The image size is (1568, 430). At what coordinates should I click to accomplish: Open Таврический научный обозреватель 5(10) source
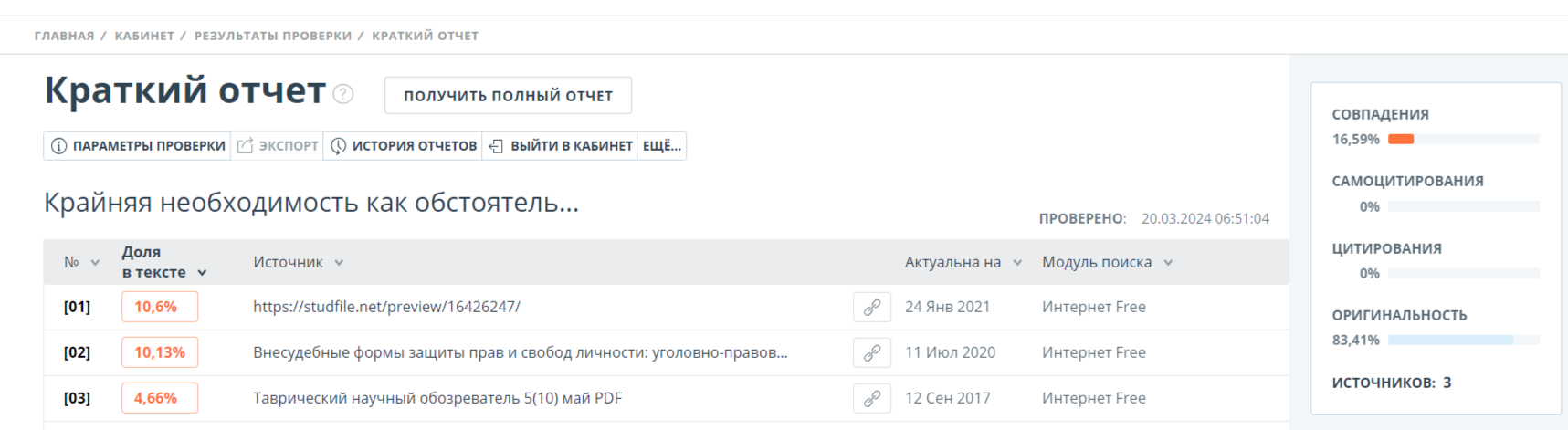[437, 398]
